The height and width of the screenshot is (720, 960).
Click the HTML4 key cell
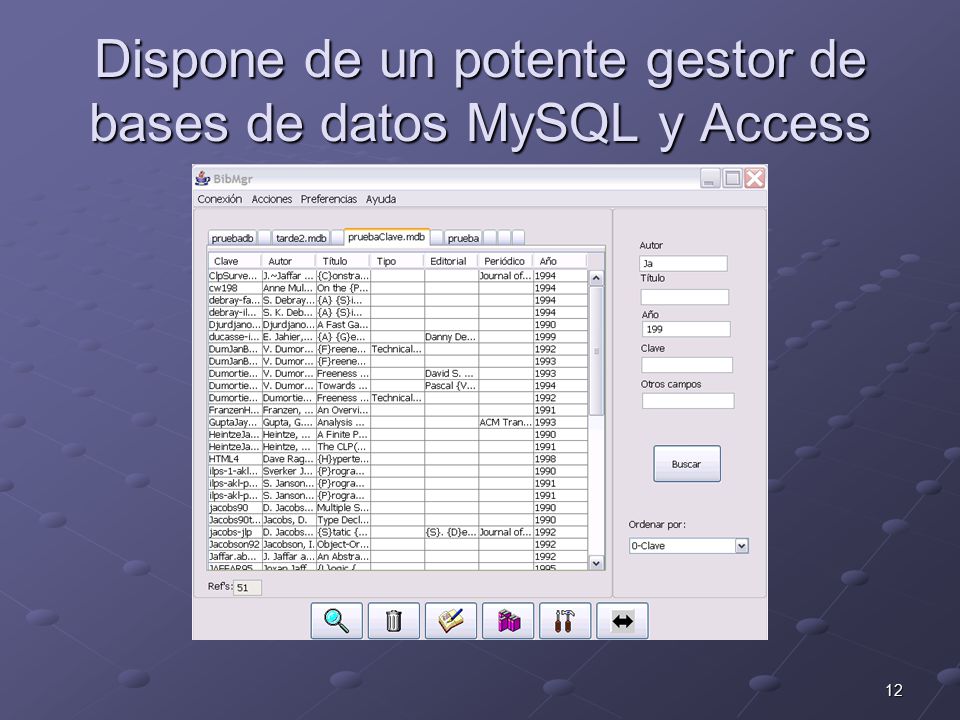coord(235,459)
